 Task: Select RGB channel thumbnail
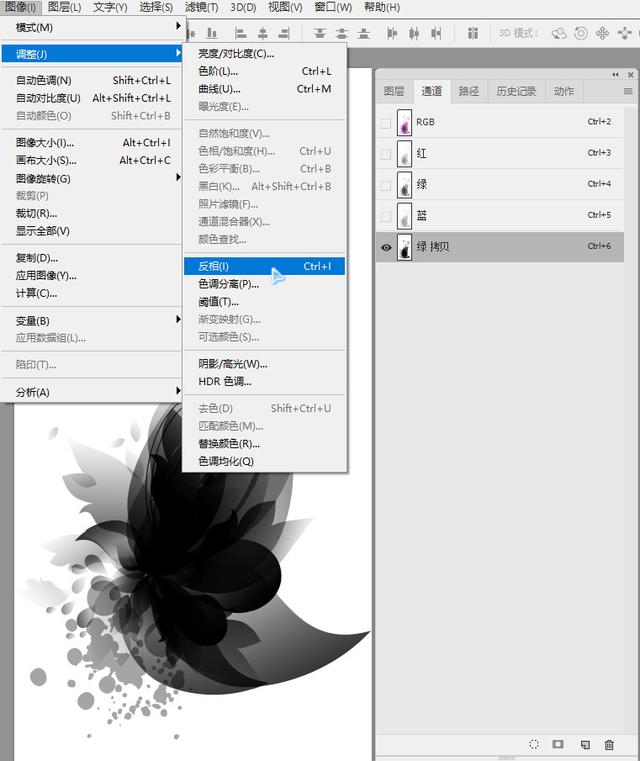[404, 122]
